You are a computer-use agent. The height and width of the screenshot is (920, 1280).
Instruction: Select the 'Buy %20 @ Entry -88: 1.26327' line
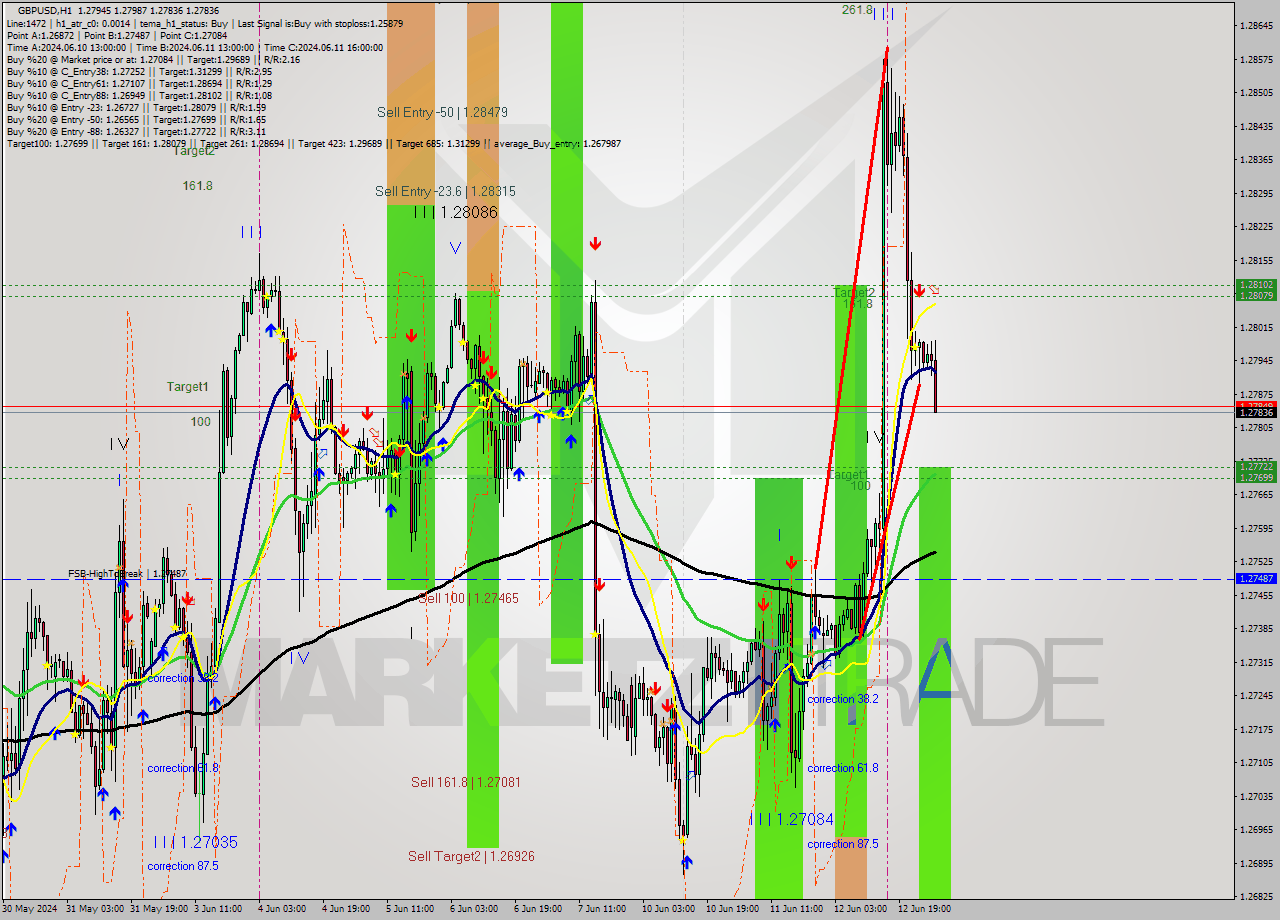pos(136,131)
